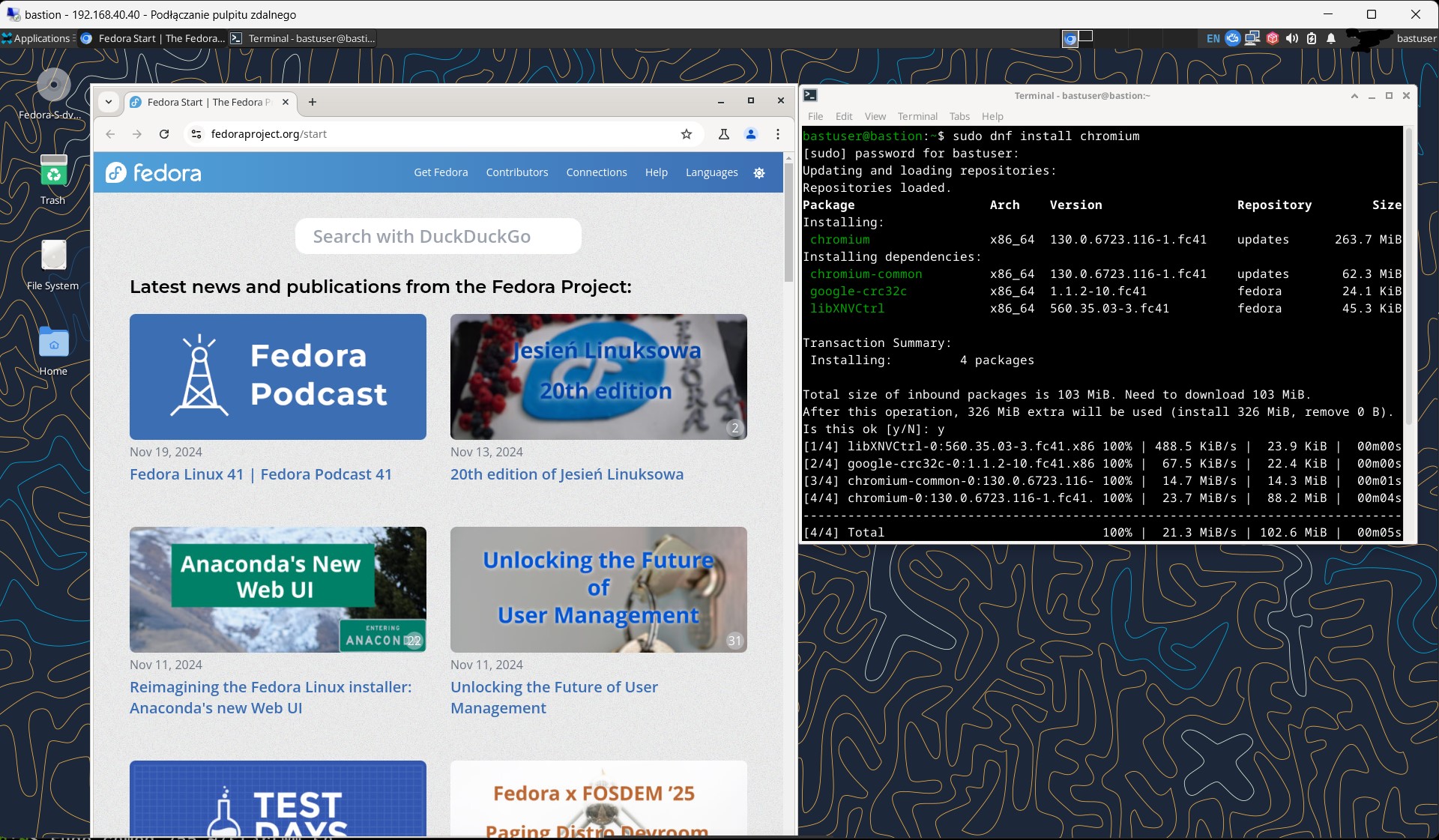Open the Languages dropdown on Fedora site
The height and width of the screenshot is (840, 1439).
(x=711, y=172)
